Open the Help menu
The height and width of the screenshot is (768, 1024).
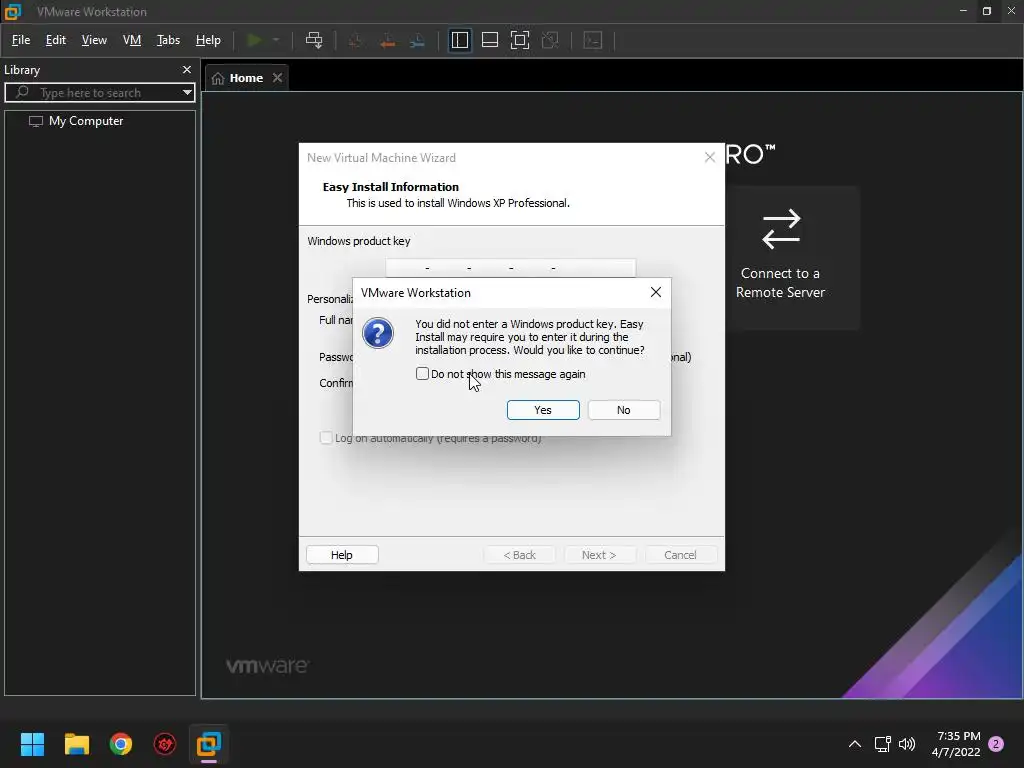(208, 40)
